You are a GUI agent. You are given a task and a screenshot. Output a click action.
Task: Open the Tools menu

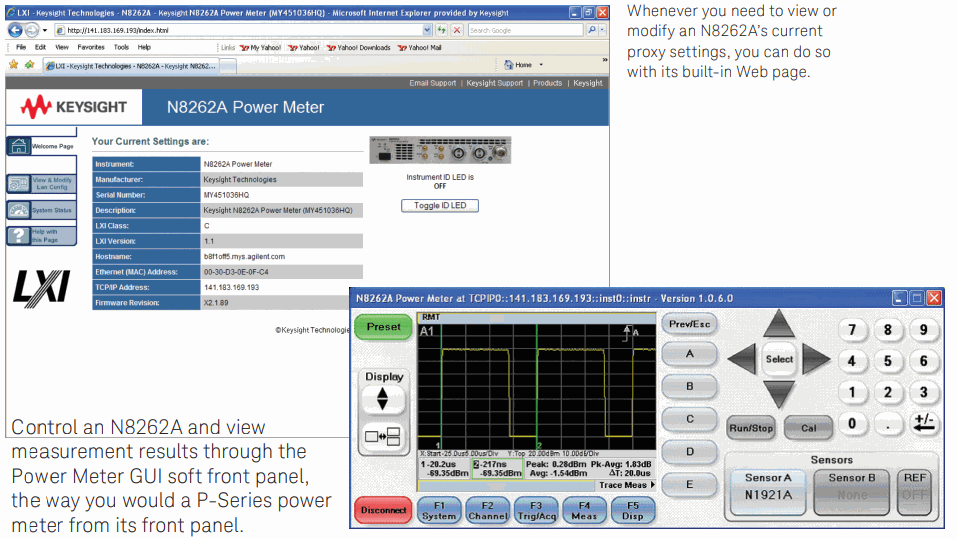121,47
